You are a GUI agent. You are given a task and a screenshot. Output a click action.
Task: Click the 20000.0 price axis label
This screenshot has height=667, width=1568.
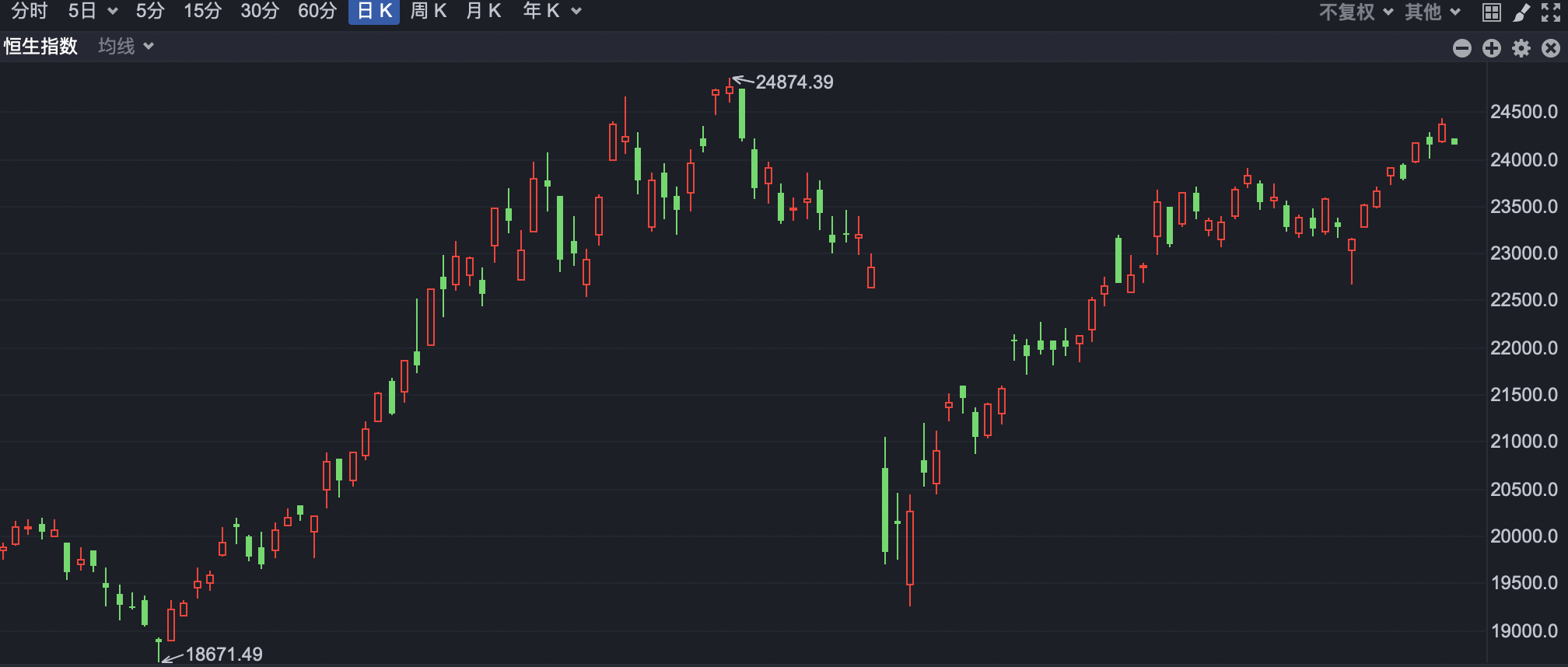[x=1524, y=536]
